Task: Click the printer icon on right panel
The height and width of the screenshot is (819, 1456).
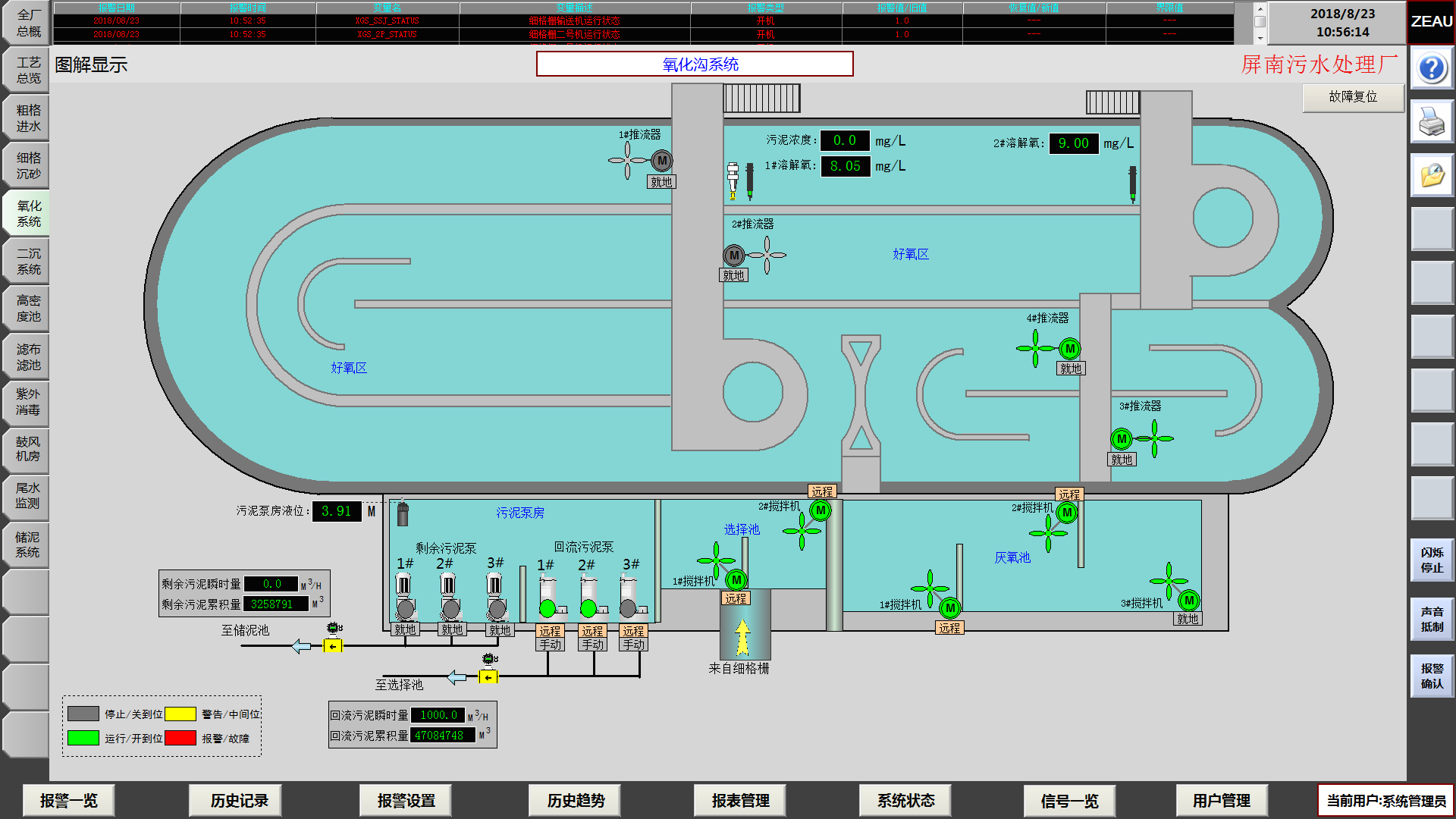Action: click(x=1432, y=121)
